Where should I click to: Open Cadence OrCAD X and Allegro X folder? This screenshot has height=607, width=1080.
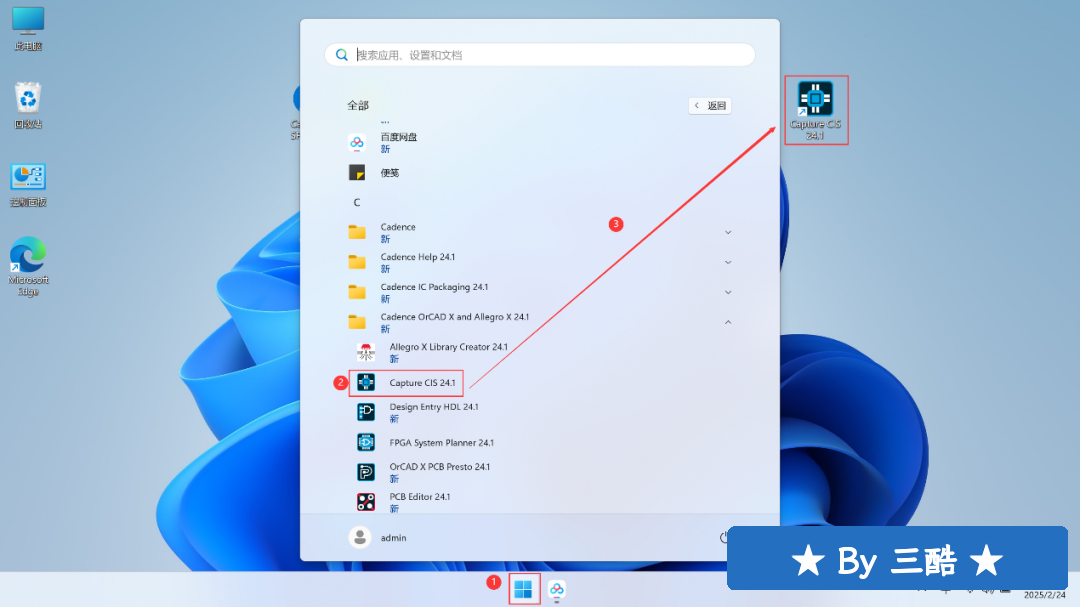pyautogui.click(x=540, y=322)
